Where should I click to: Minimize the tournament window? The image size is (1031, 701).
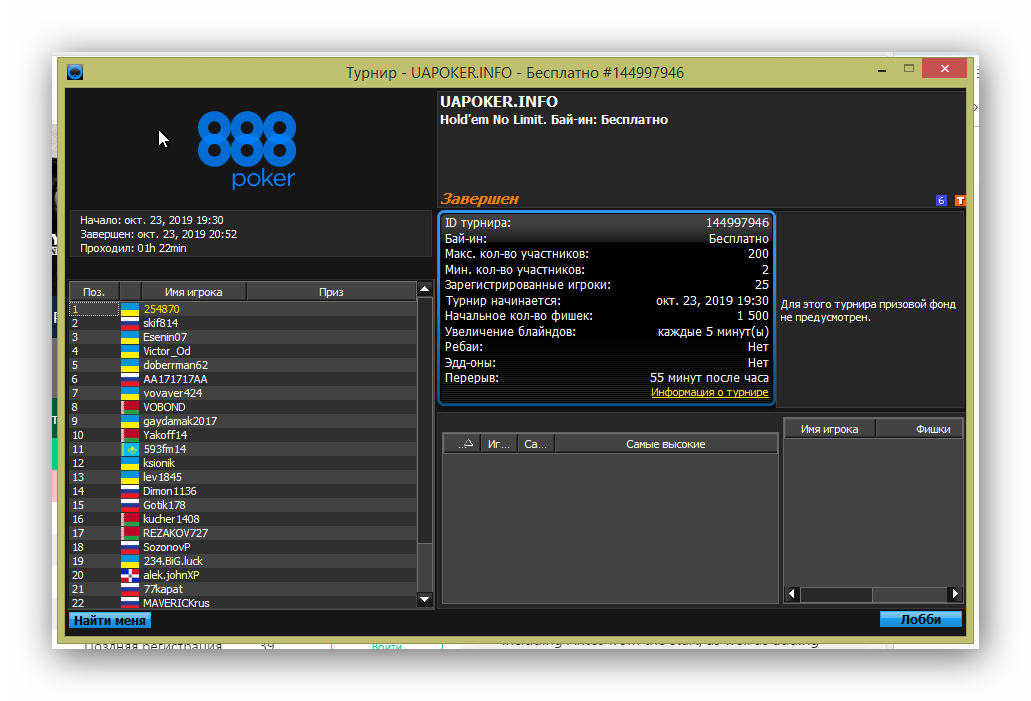coord(882,69)
